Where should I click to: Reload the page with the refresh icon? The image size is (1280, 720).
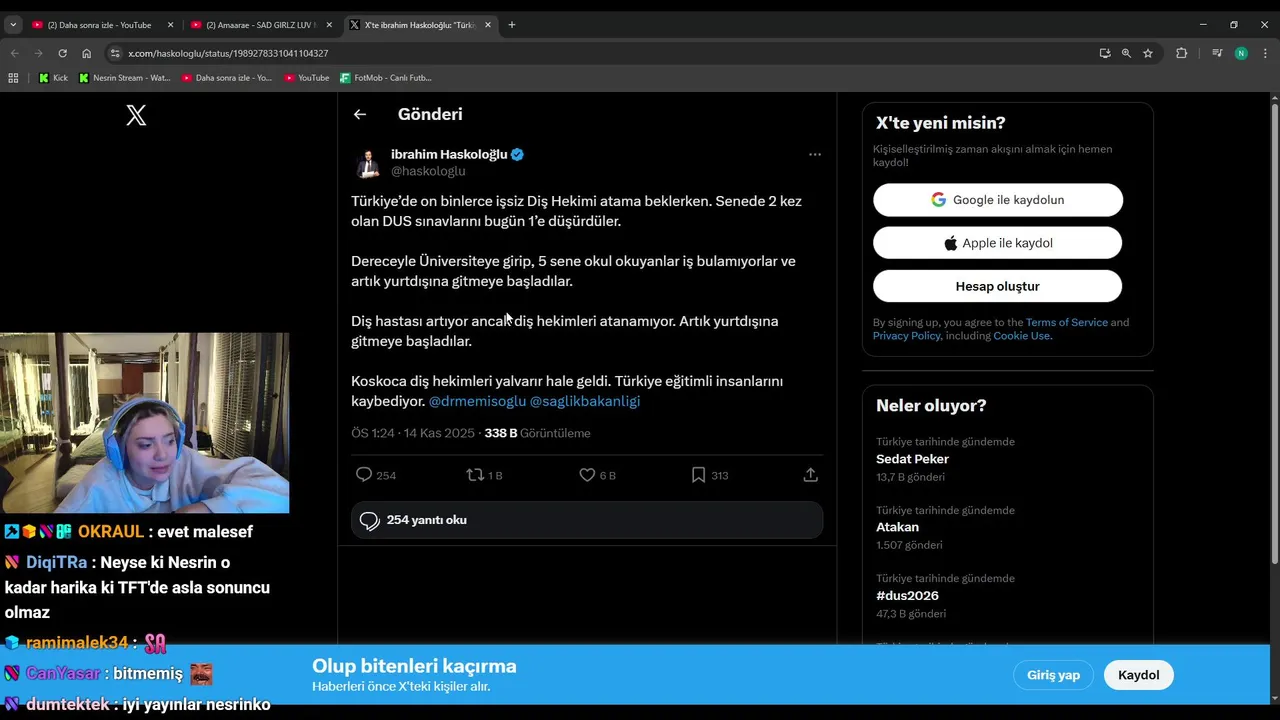point(62,53)
